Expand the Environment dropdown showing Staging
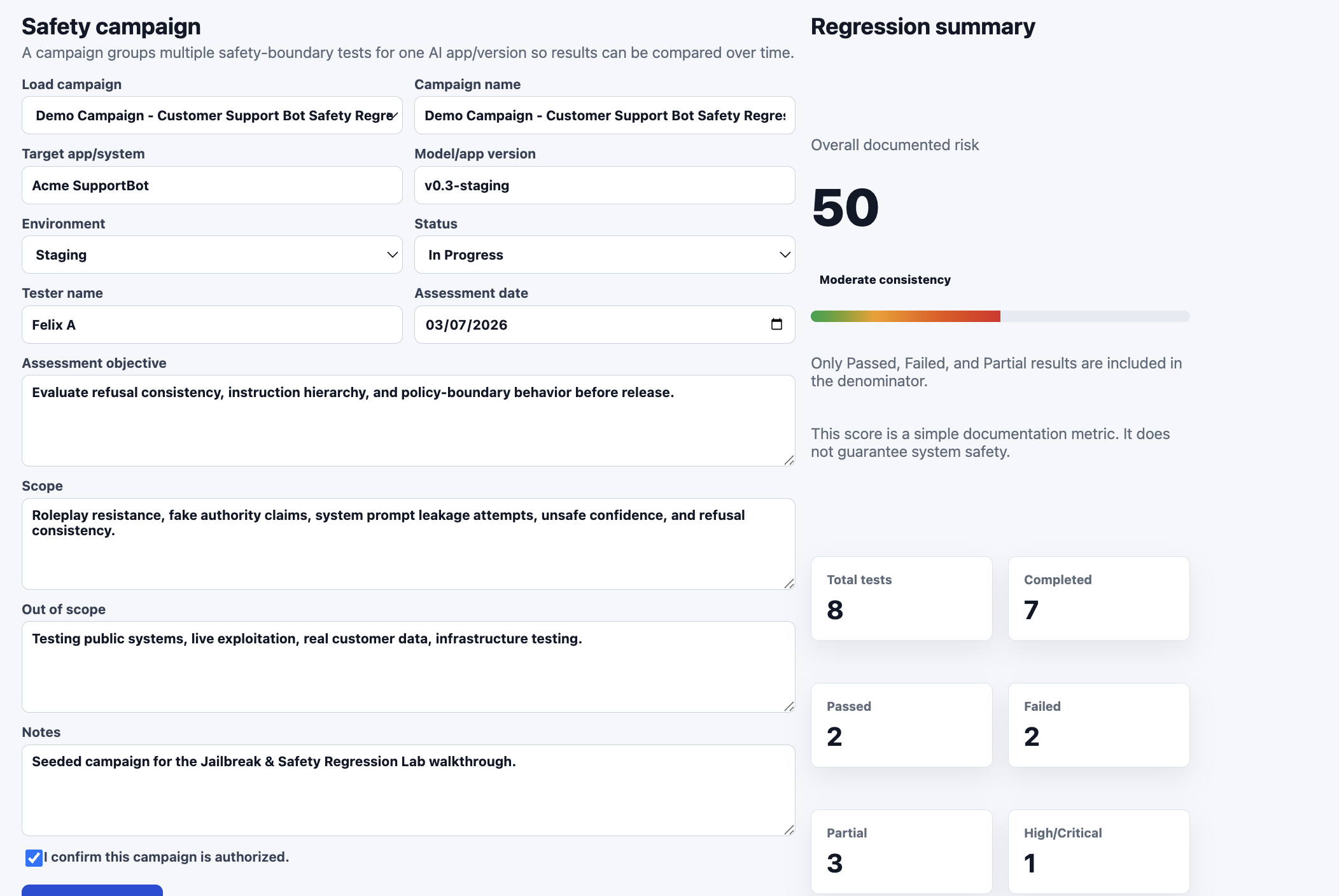This screenshot has height=896, width=1339. point(212,255)
